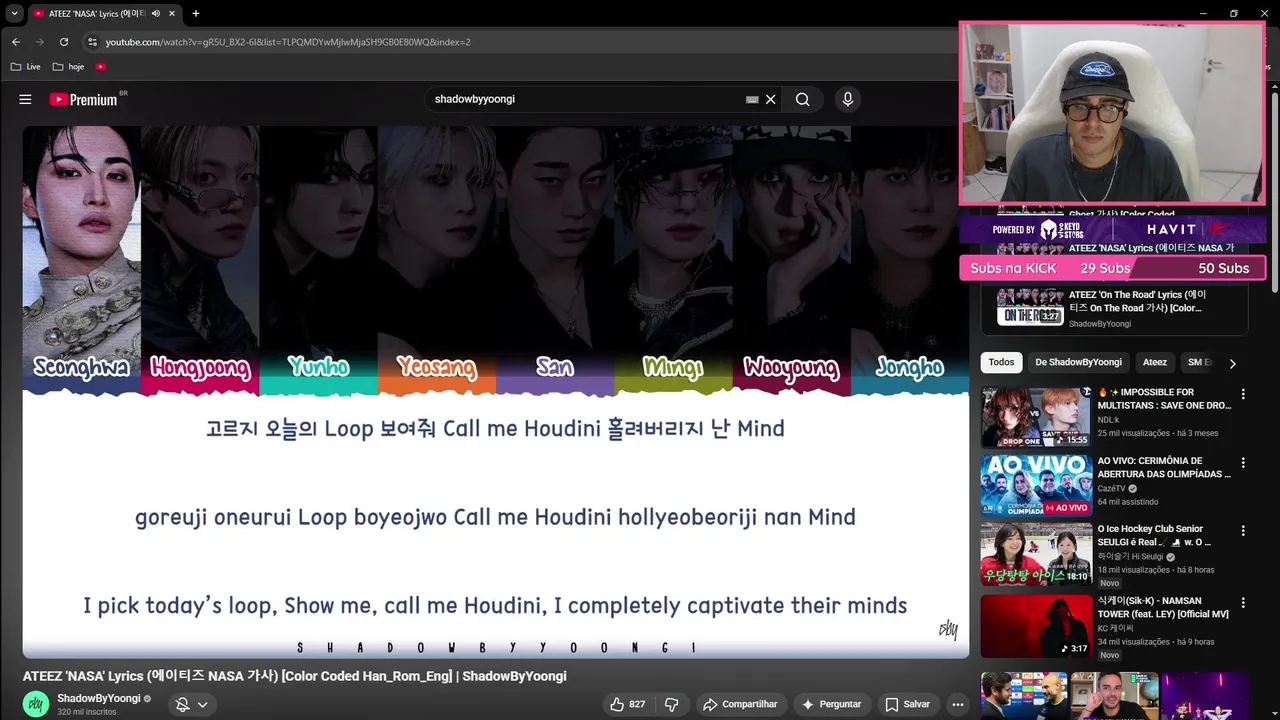Dislike the video with thumbs down
The height and width of the screenshot is (720, 1280).
pyautogui.click(x=672, y=704)
